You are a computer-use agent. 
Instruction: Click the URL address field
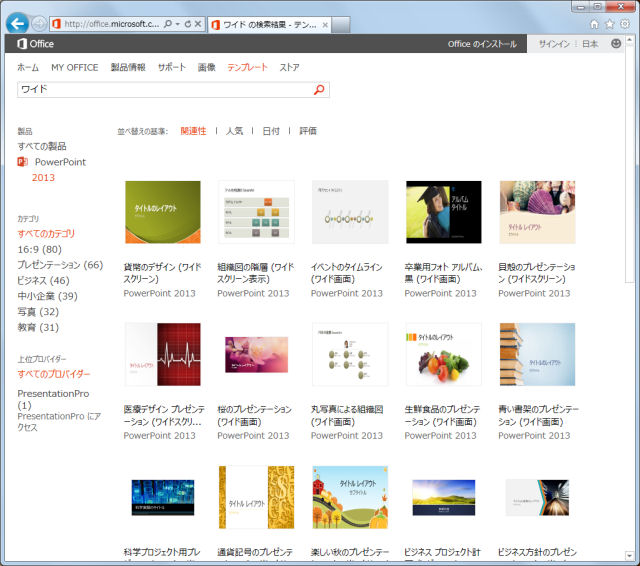pyautogui.click(x=112, y=24)
